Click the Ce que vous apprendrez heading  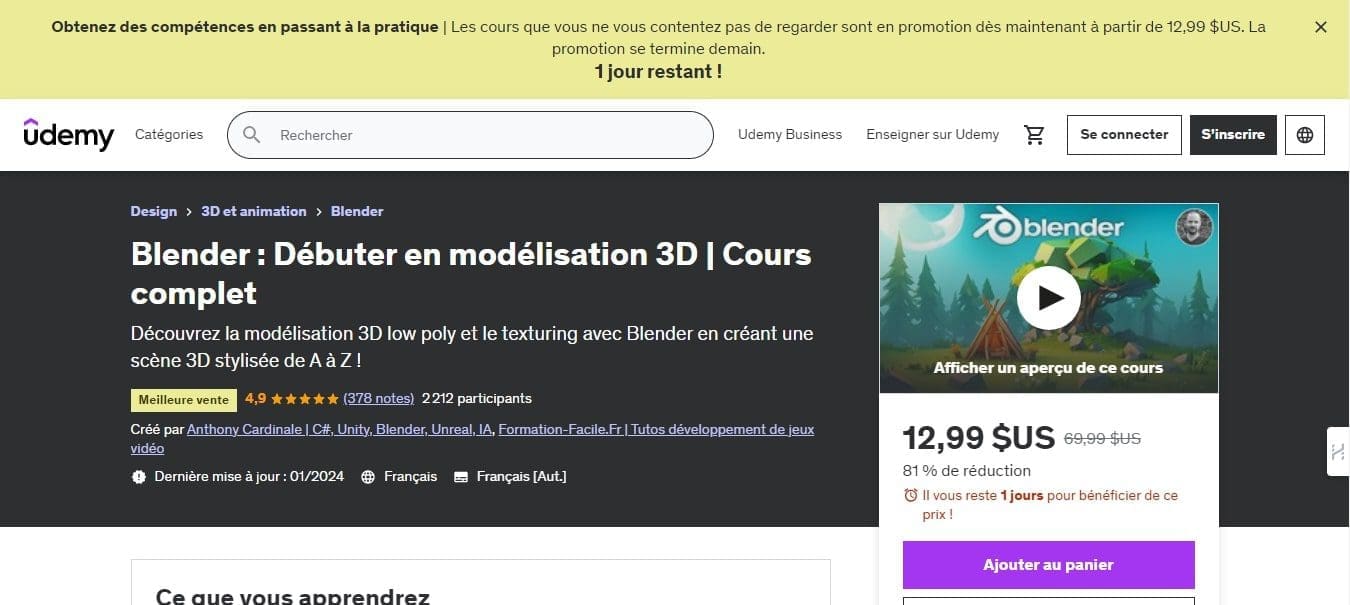pyautogui.click(x=293, y=596)
